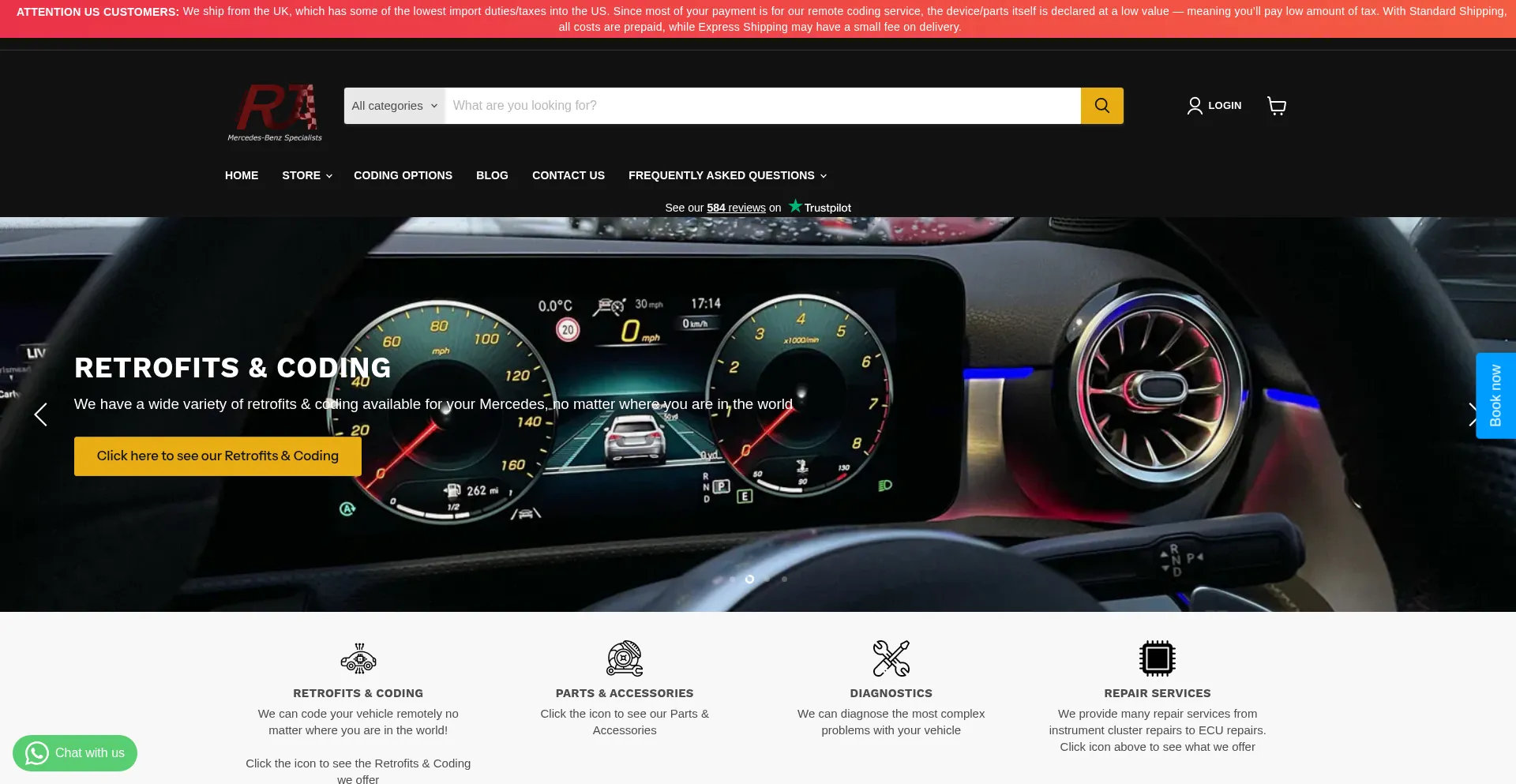The height and width of the screenshot is (784, 1516).
Task: Open the All categories dropdown
Action: click(x=395, y=106)
